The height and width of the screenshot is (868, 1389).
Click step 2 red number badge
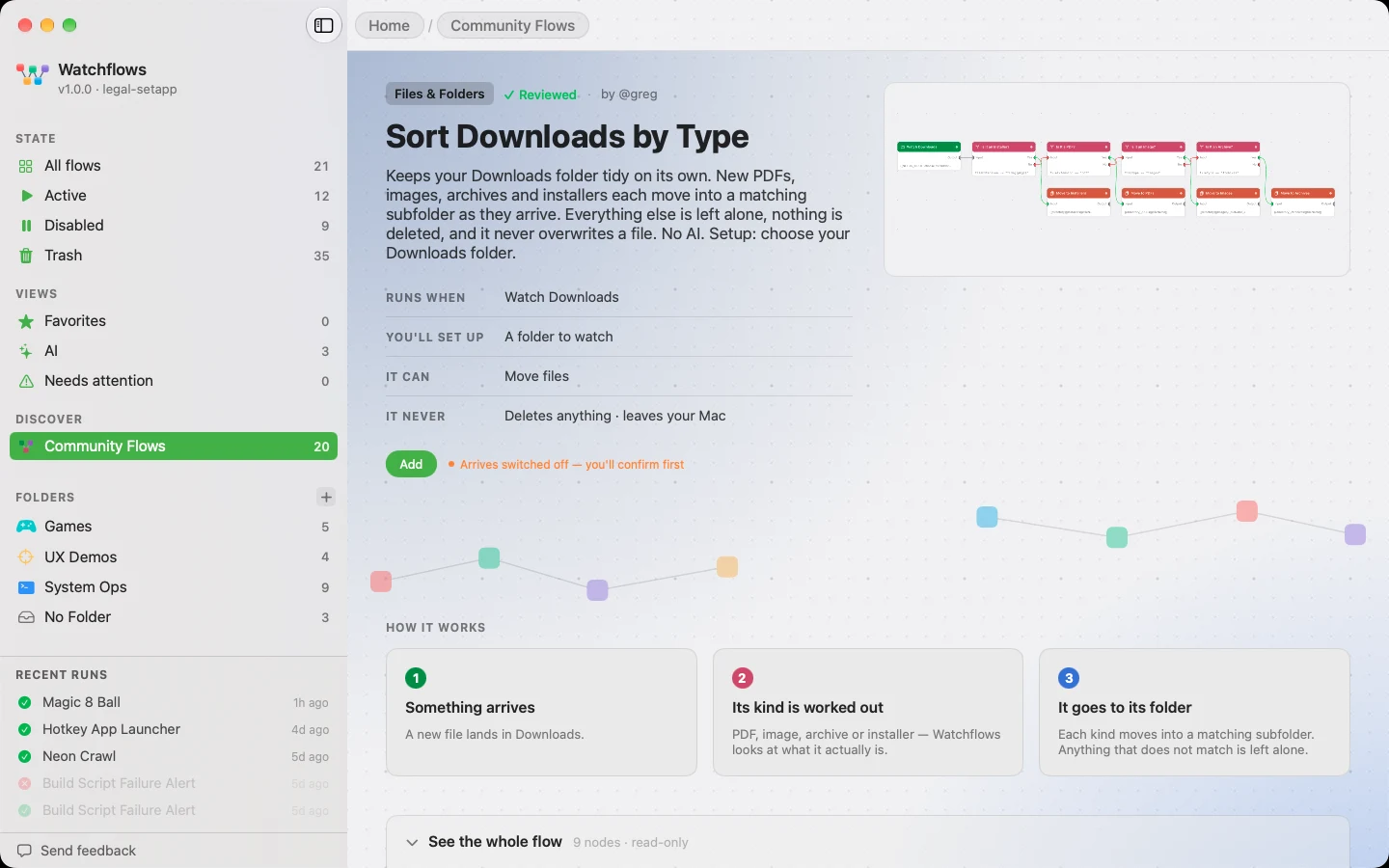click(x=742, y=678)
